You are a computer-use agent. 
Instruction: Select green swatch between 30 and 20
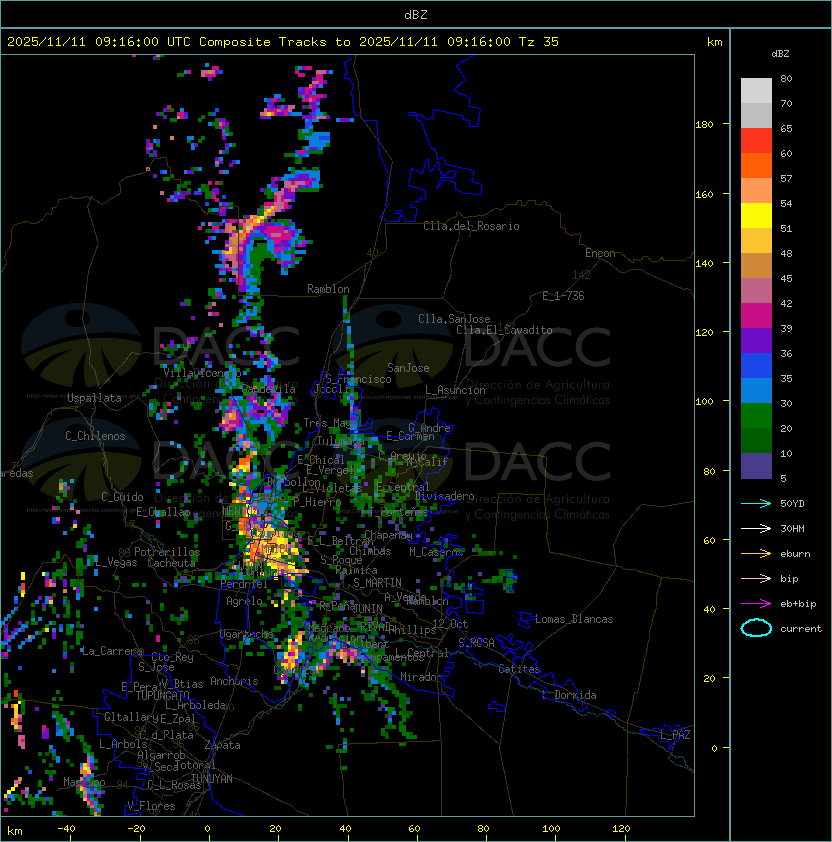[x=756, y=416]
